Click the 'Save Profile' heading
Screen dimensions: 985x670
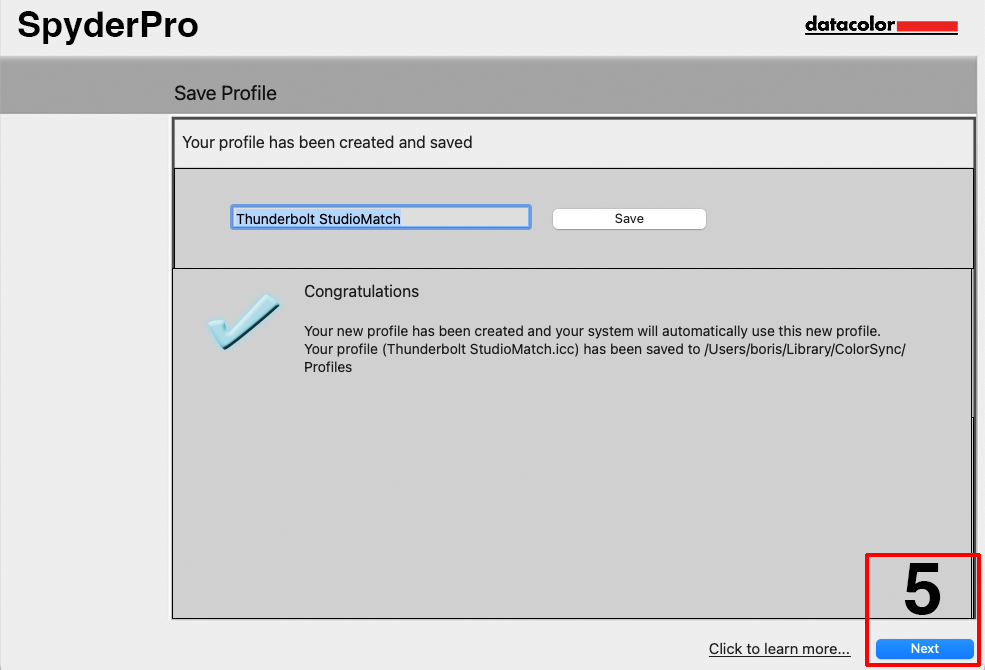pyautogui.click(x=225, y=93)
